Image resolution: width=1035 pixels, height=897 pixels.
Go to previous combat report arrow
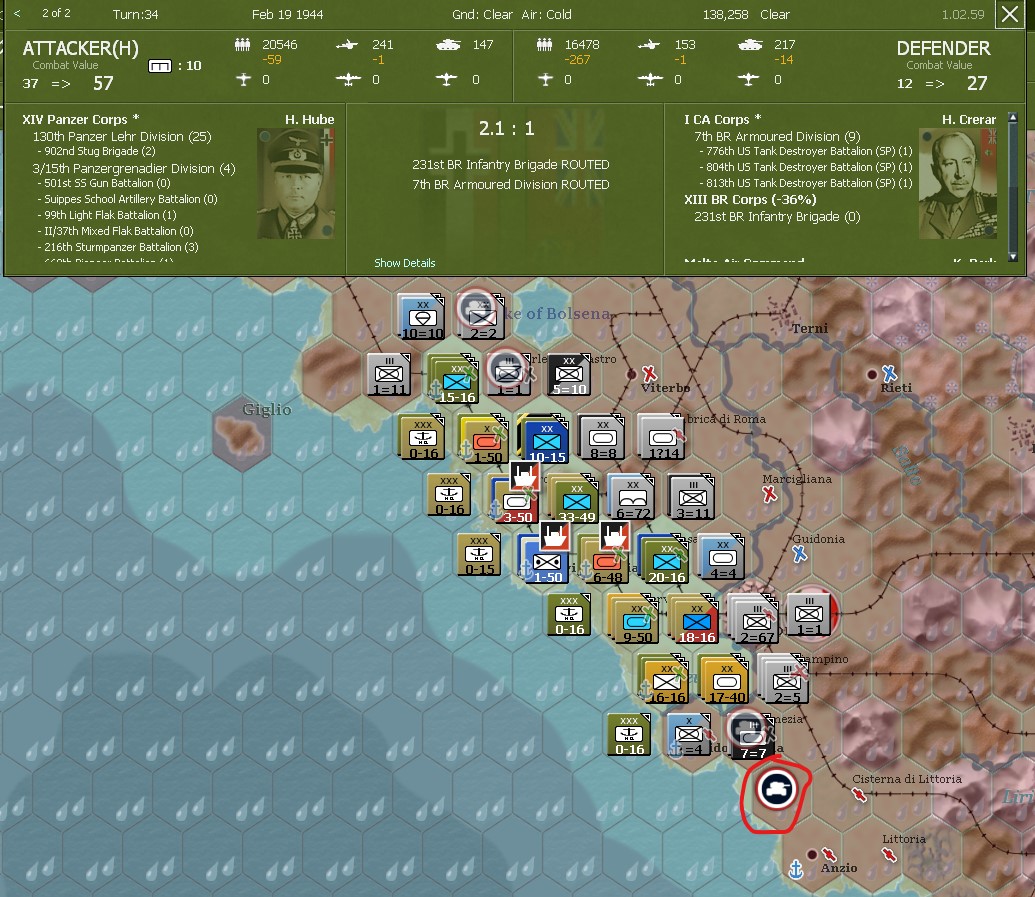pyautogui.click(x=17, y=13)
